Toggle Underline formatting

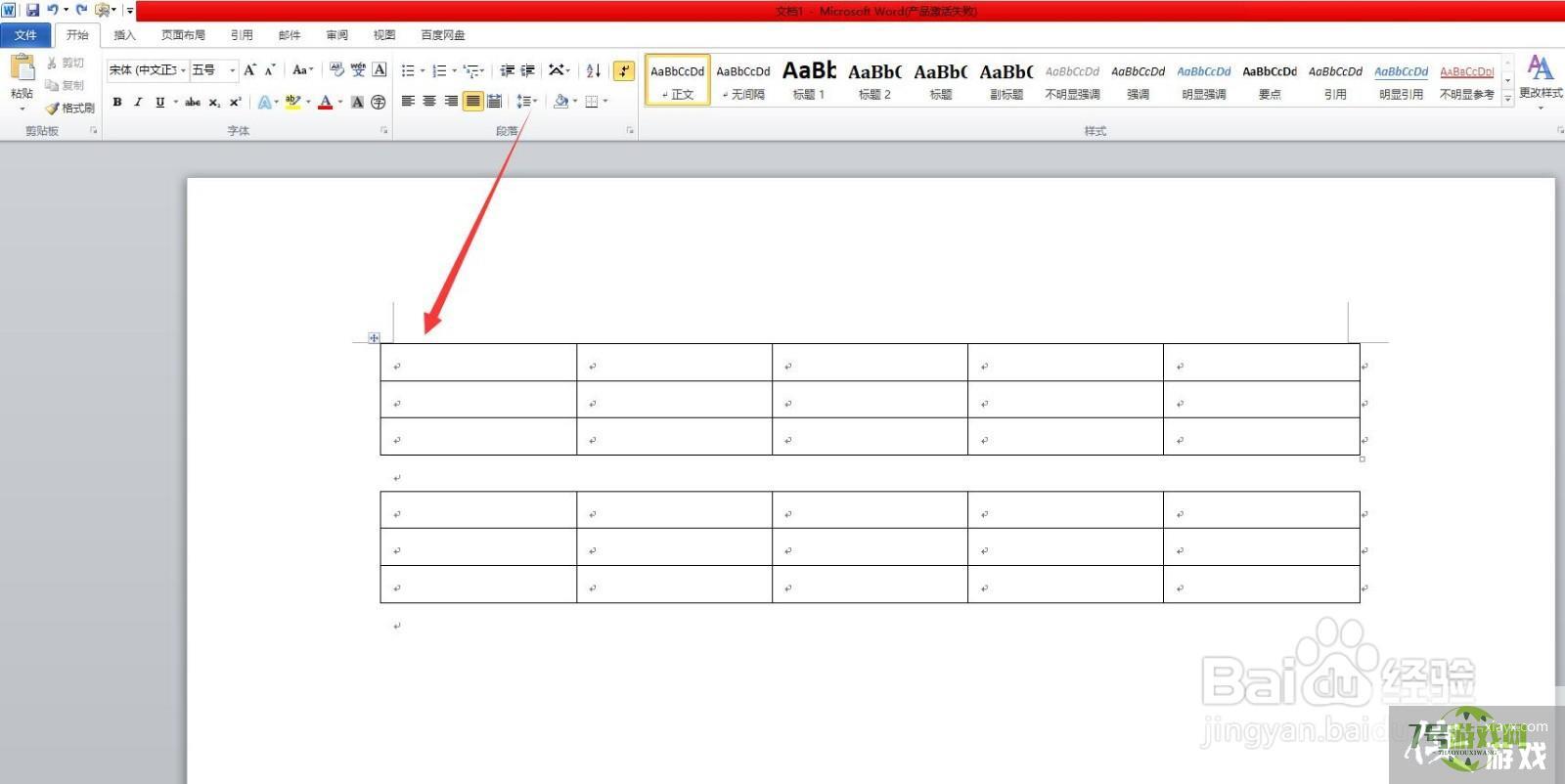(x=159, y=102)
